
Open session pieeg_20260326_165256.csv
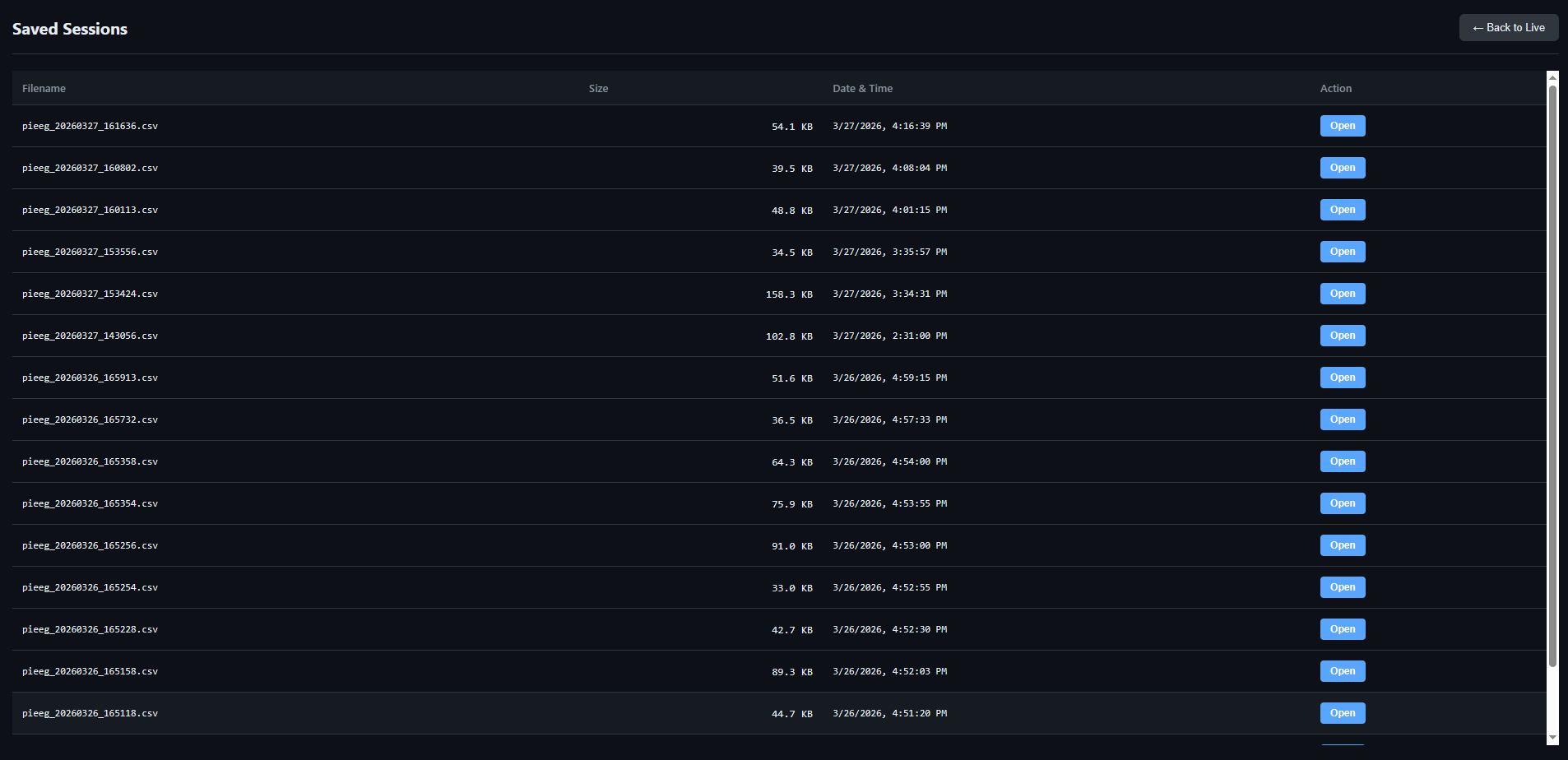1342,545
